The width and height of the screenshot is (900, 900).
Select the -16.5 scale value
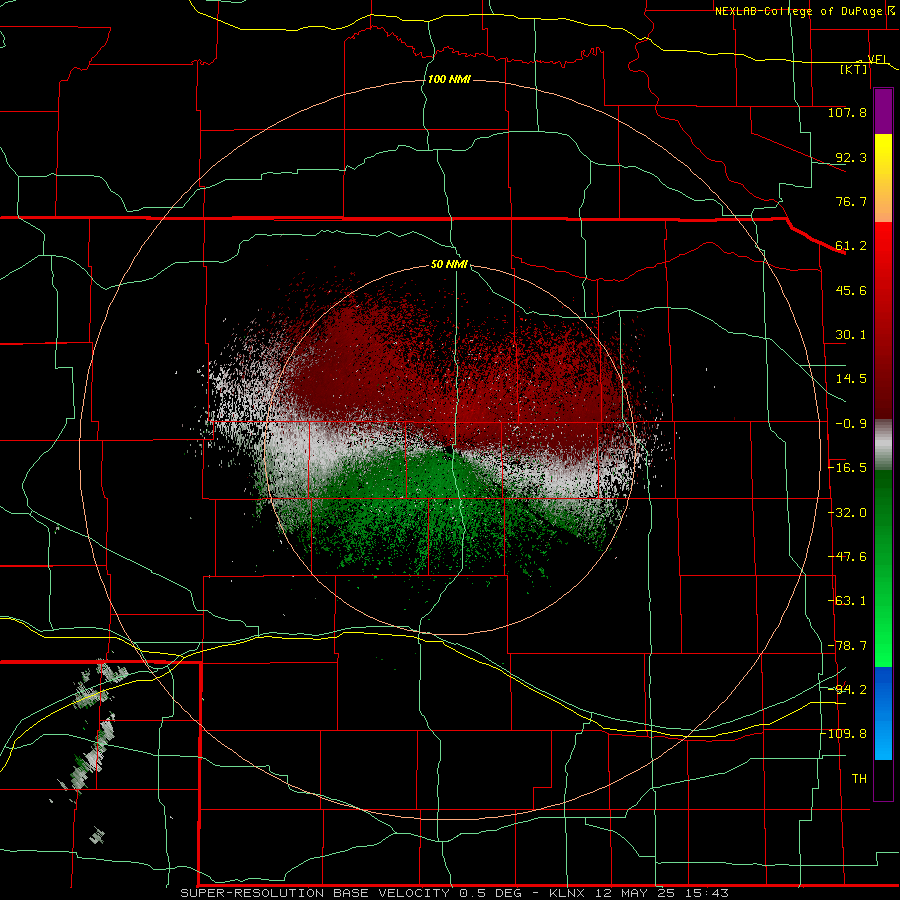tap(847, 468)
